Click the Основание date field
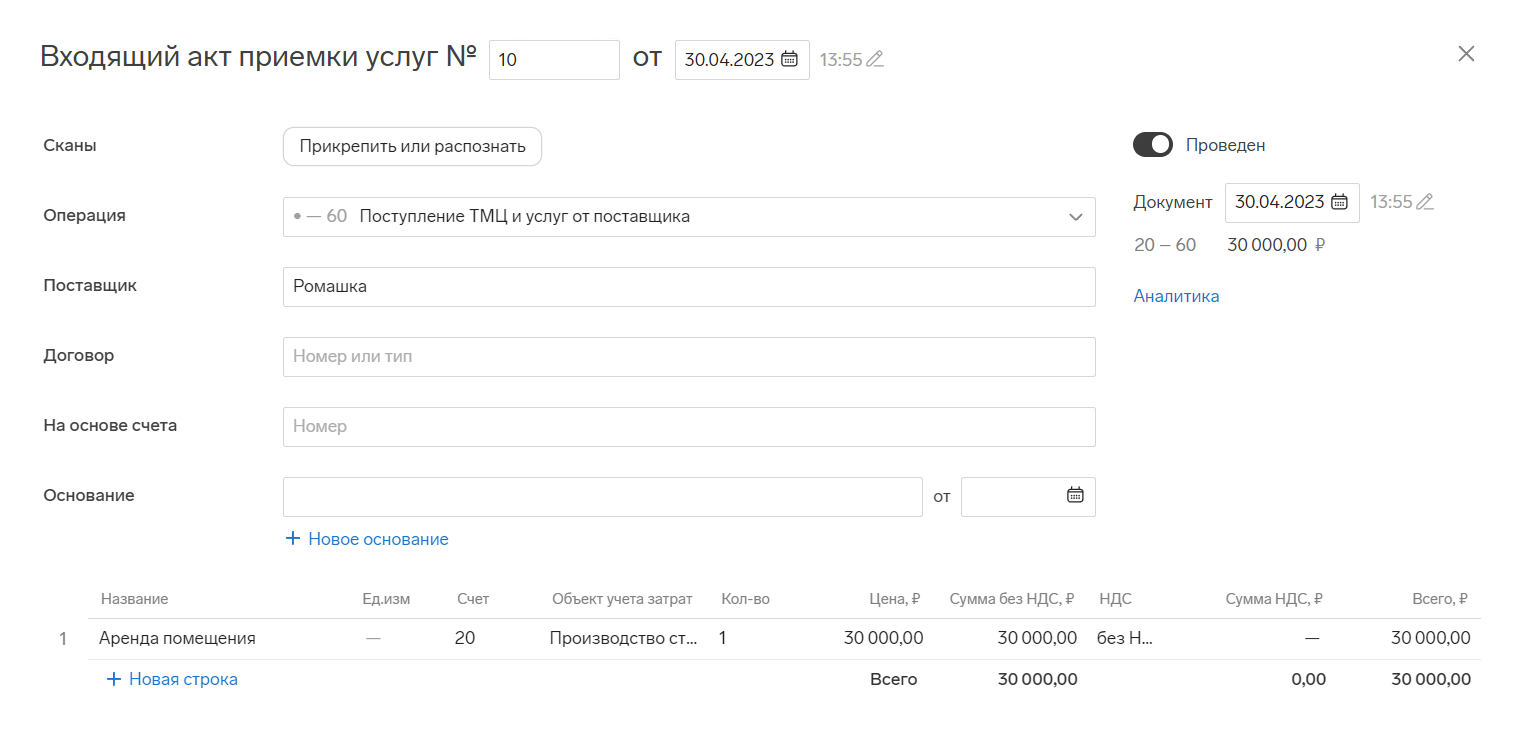The width and height of the screenshot is (1516, 734). [1028, 497]
